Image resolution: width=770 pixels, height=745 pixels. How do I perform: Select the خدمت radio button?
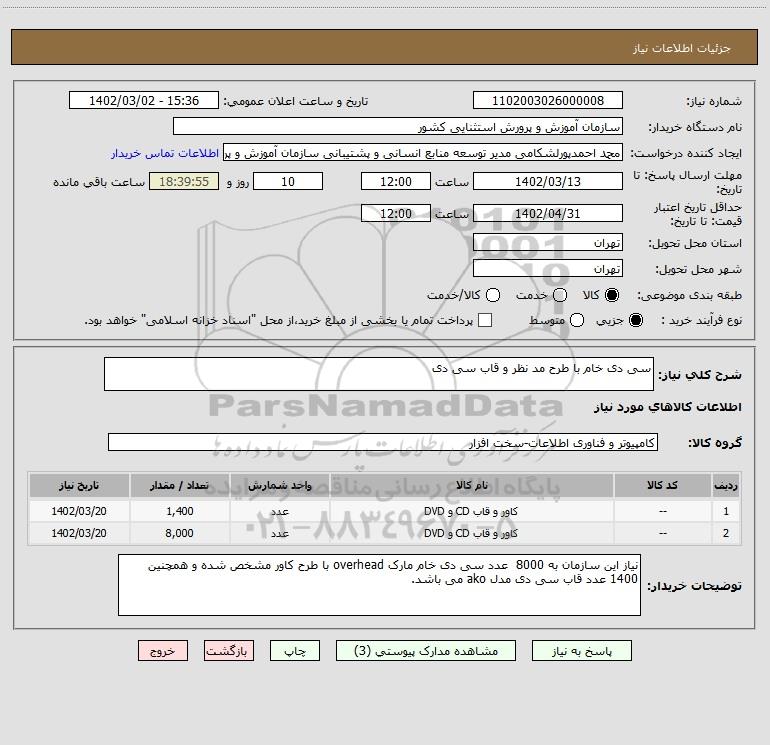[560, 295]
